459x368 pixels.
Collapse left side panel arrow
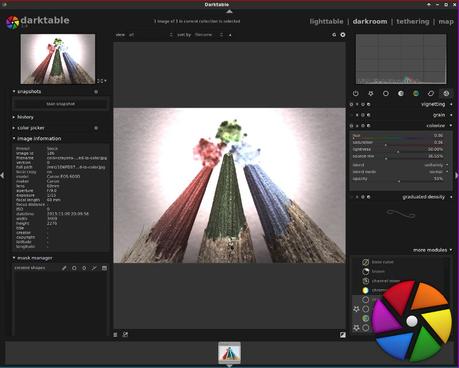pyautogui.click(x=2, y=175)
